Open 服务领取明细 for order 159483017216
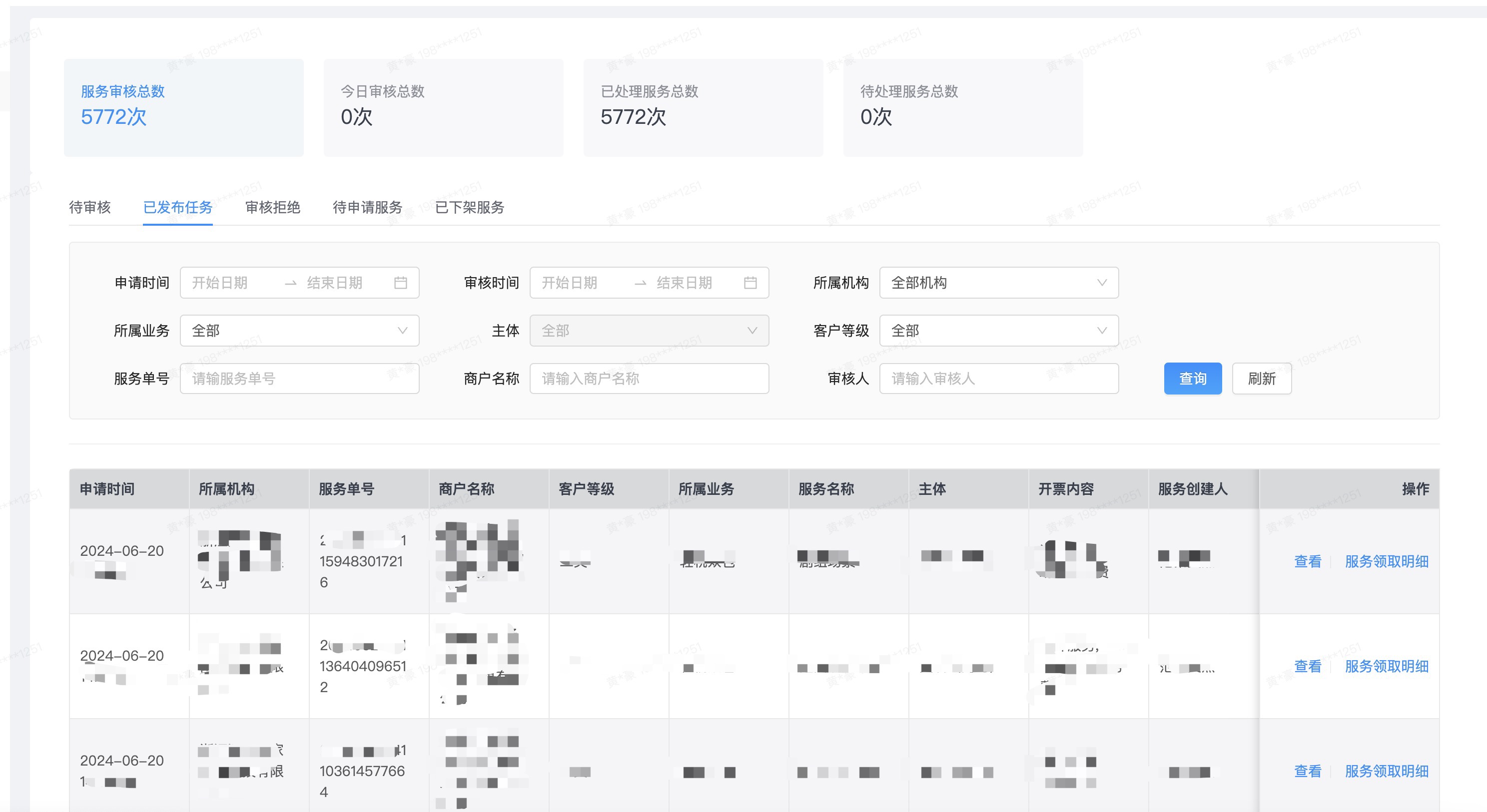This screenshot has width=1487, height=812. tap(1387, 561)
